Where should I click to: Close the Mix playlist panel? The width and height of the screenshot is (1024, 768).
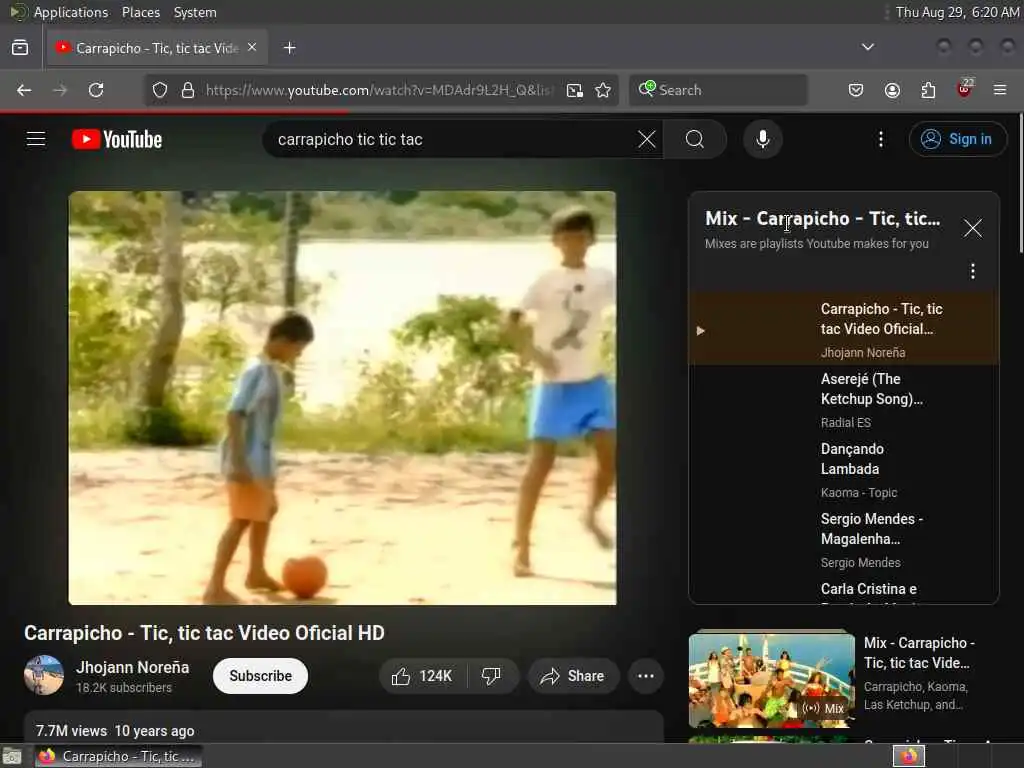click(972, 228)
